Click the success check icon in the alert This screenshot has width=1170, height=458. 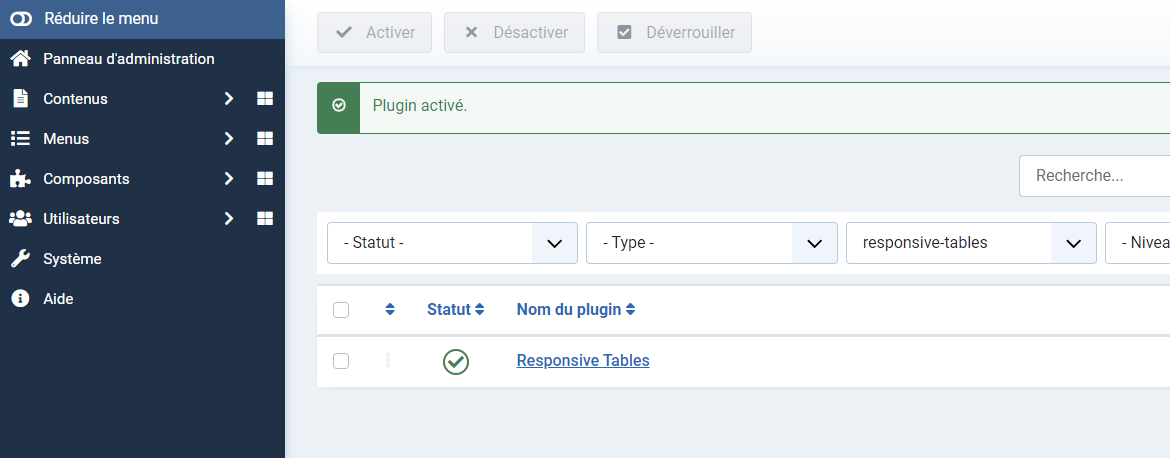tap(339, 106)
